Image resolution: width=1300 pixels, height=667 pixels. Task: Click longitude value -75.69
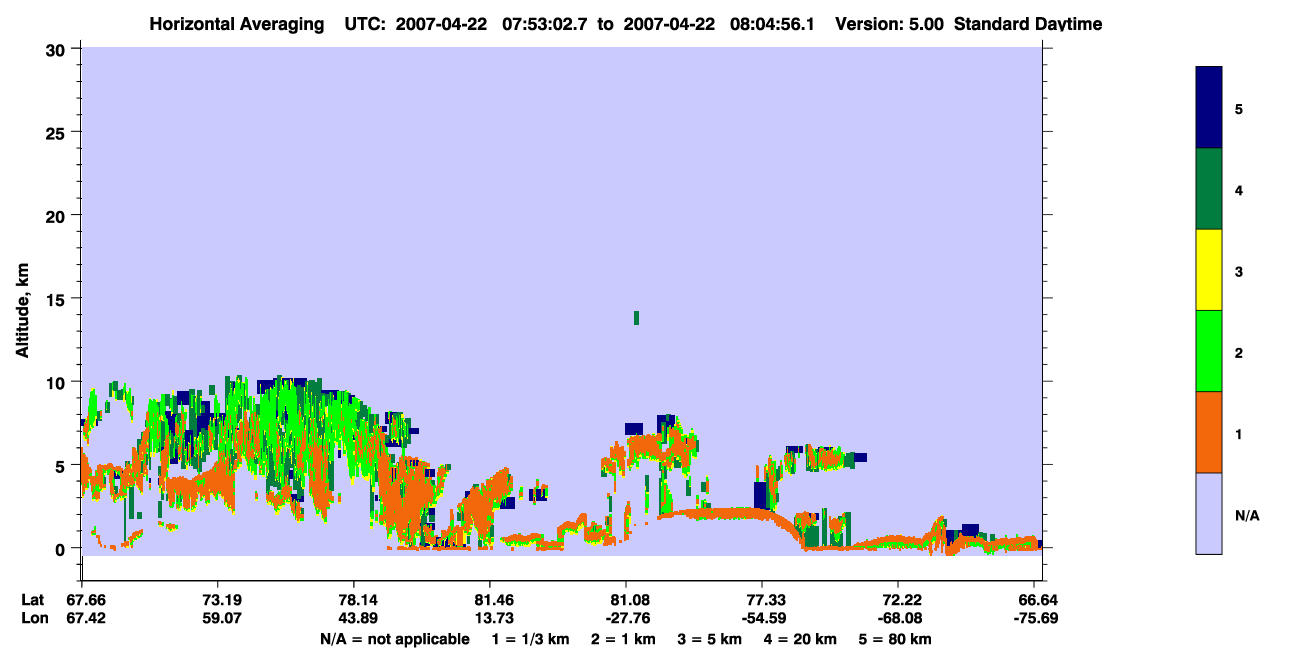(x=1034, y=618)
